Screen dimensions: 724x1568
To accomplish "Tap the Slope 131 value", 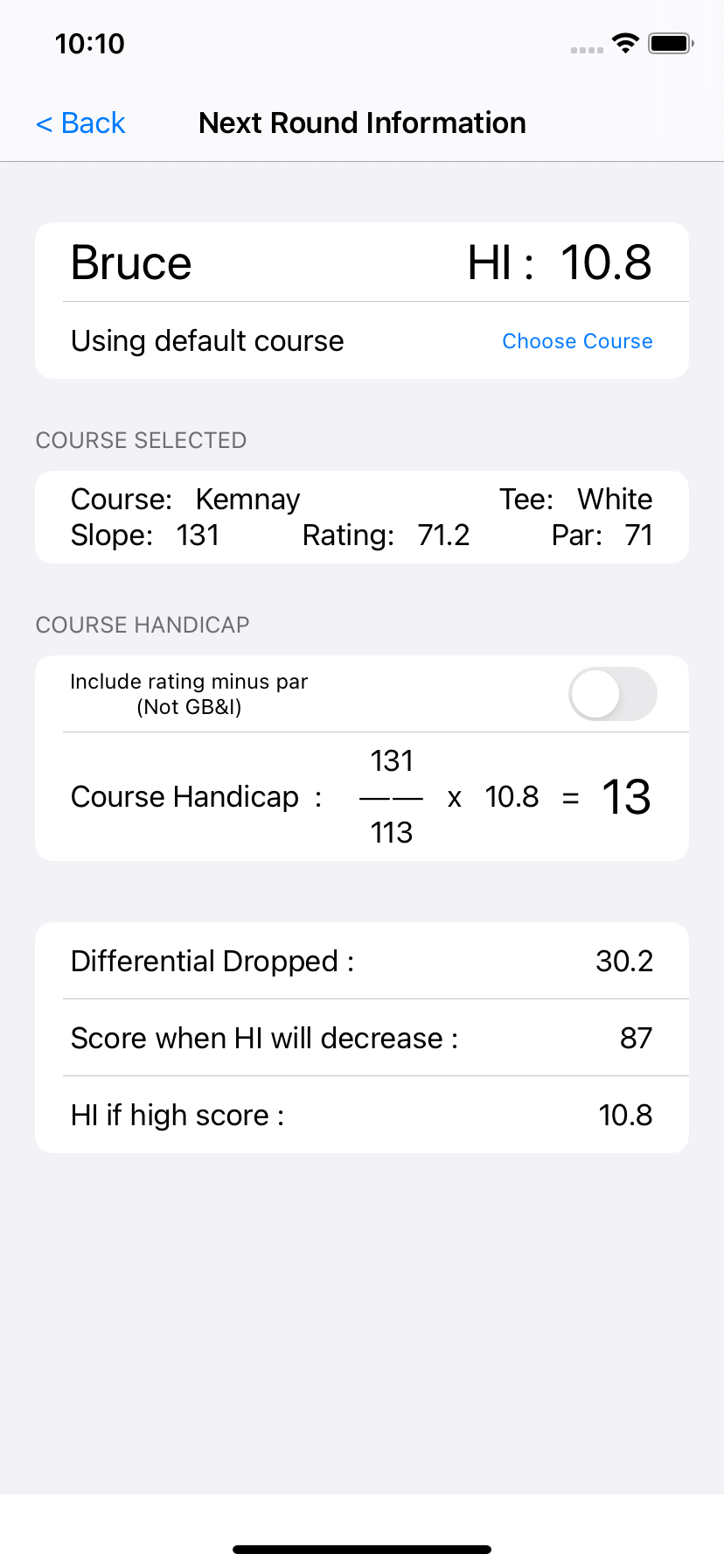I will coord(145,535).
